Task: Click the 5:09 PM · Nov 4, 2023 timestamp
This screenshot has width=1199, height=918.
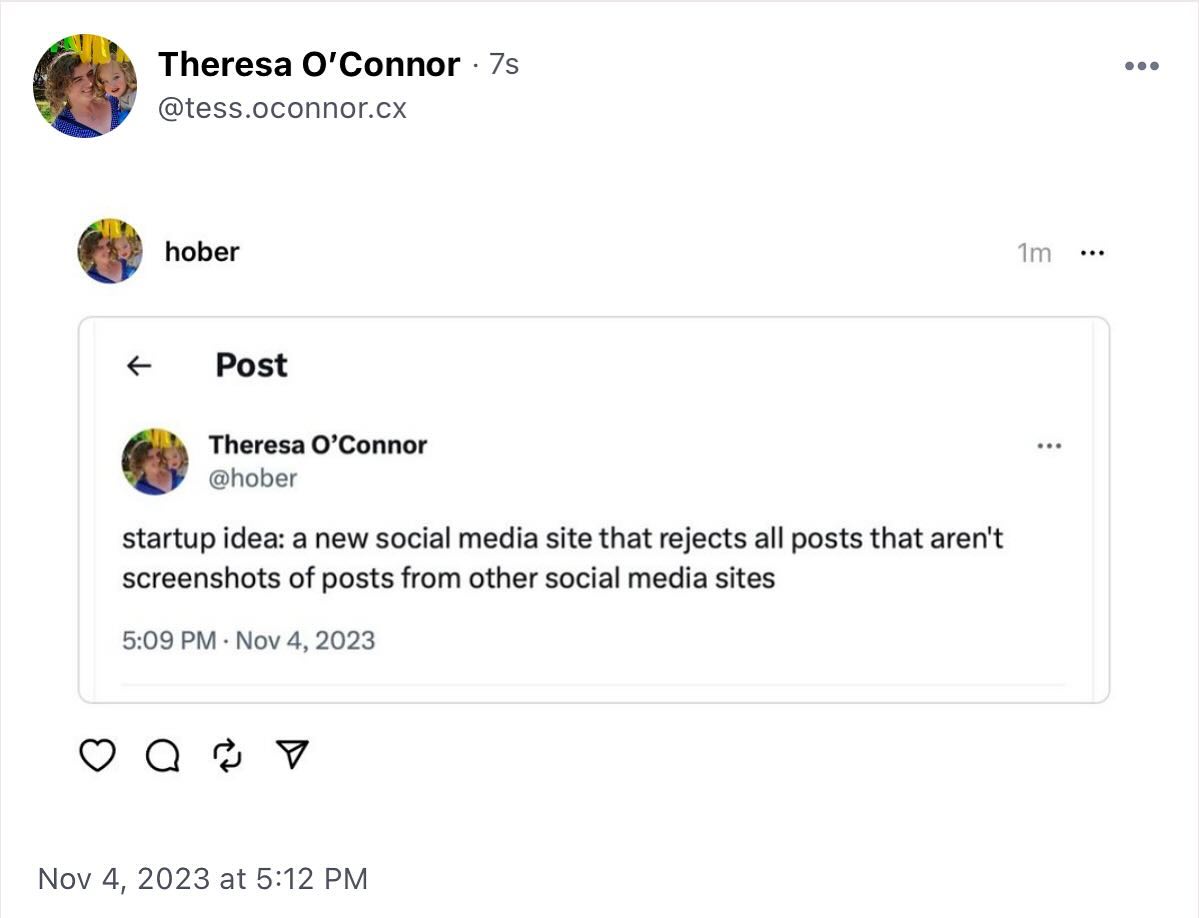Action: 248,640
